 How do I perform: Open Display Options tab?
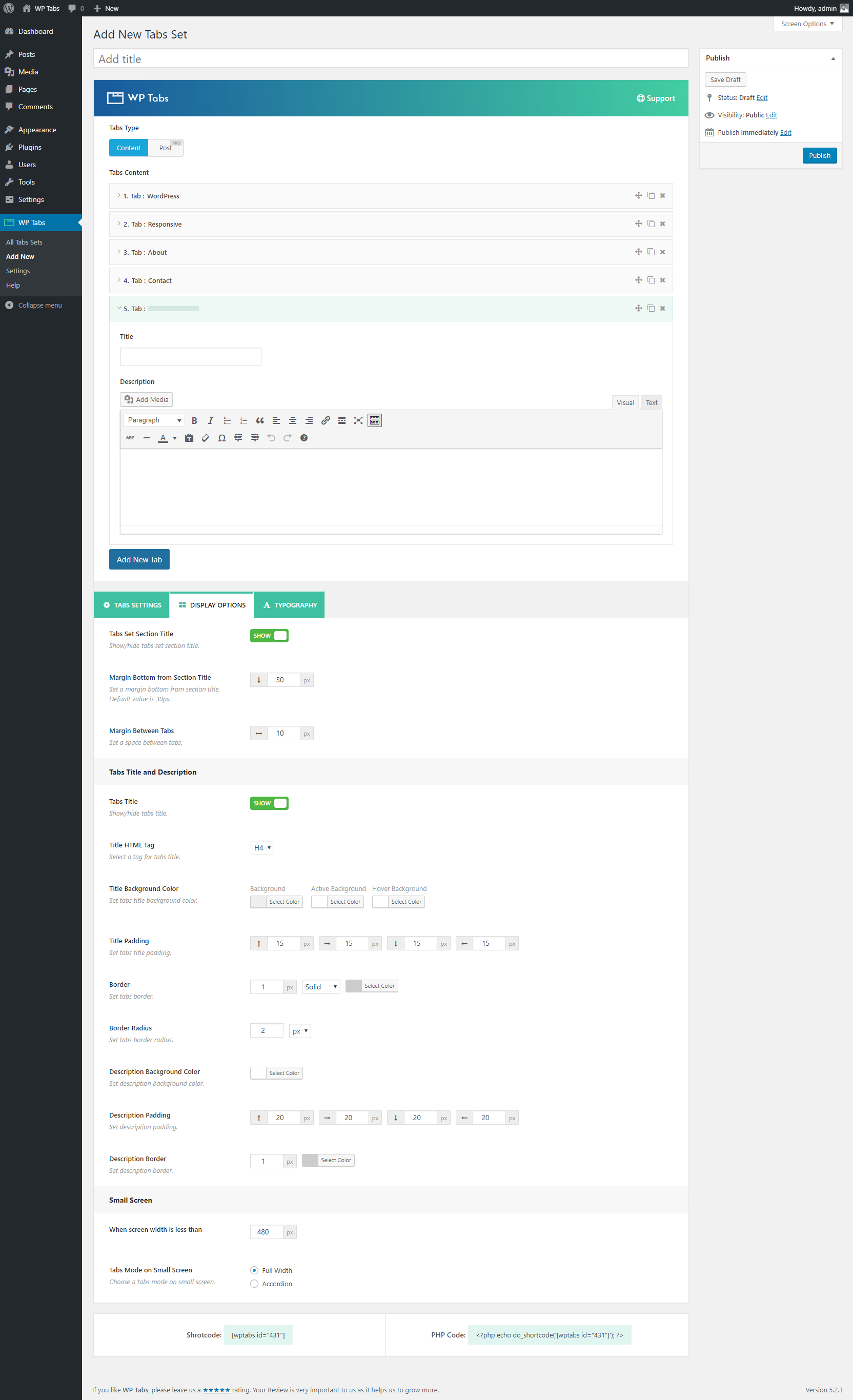click(x=211, y=605)
